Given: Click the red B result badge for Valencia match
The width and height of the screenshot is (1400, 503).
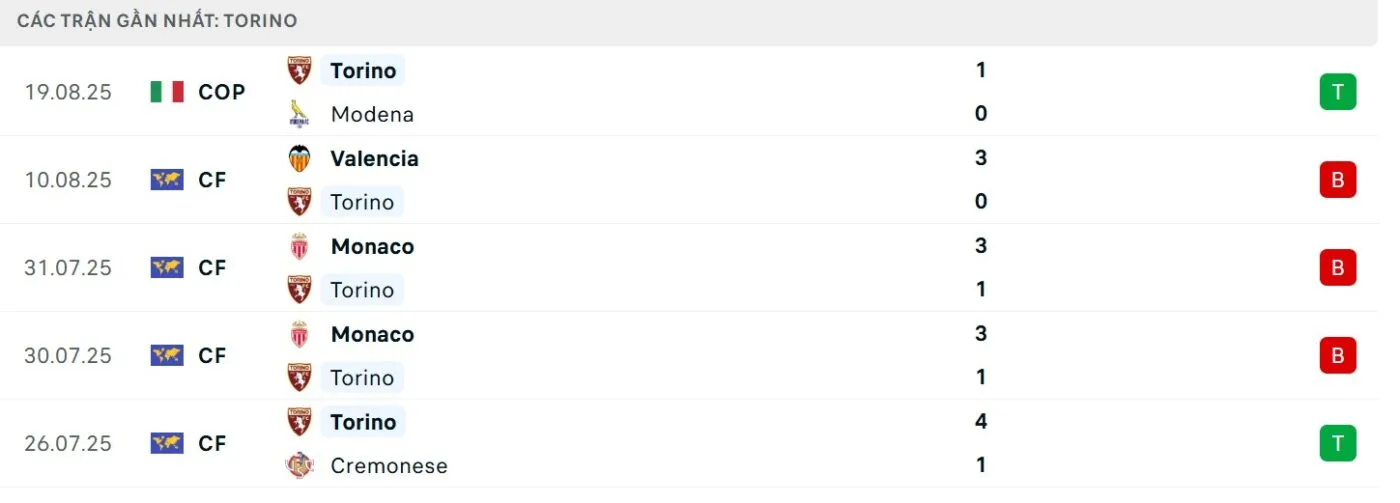Looking at the screenshot, I should point(1337,180).
